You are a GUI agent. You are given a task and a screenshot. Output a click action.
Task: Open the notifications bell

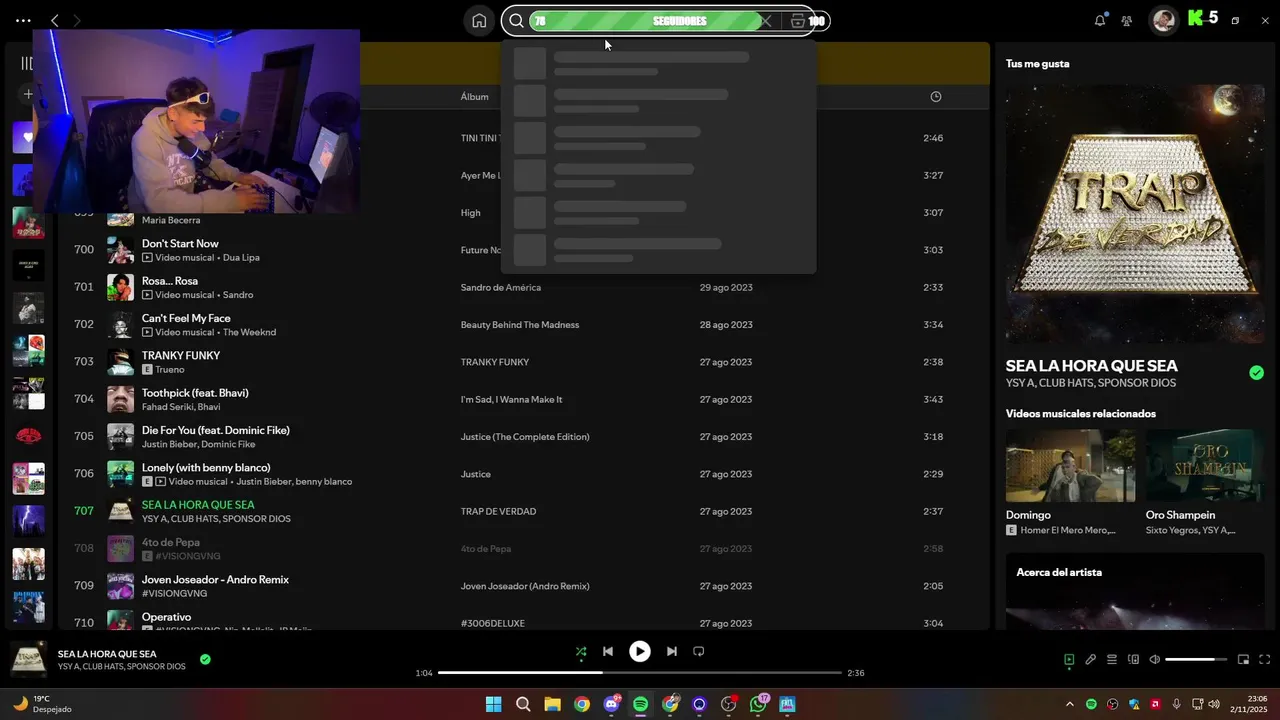[1100, 20]
